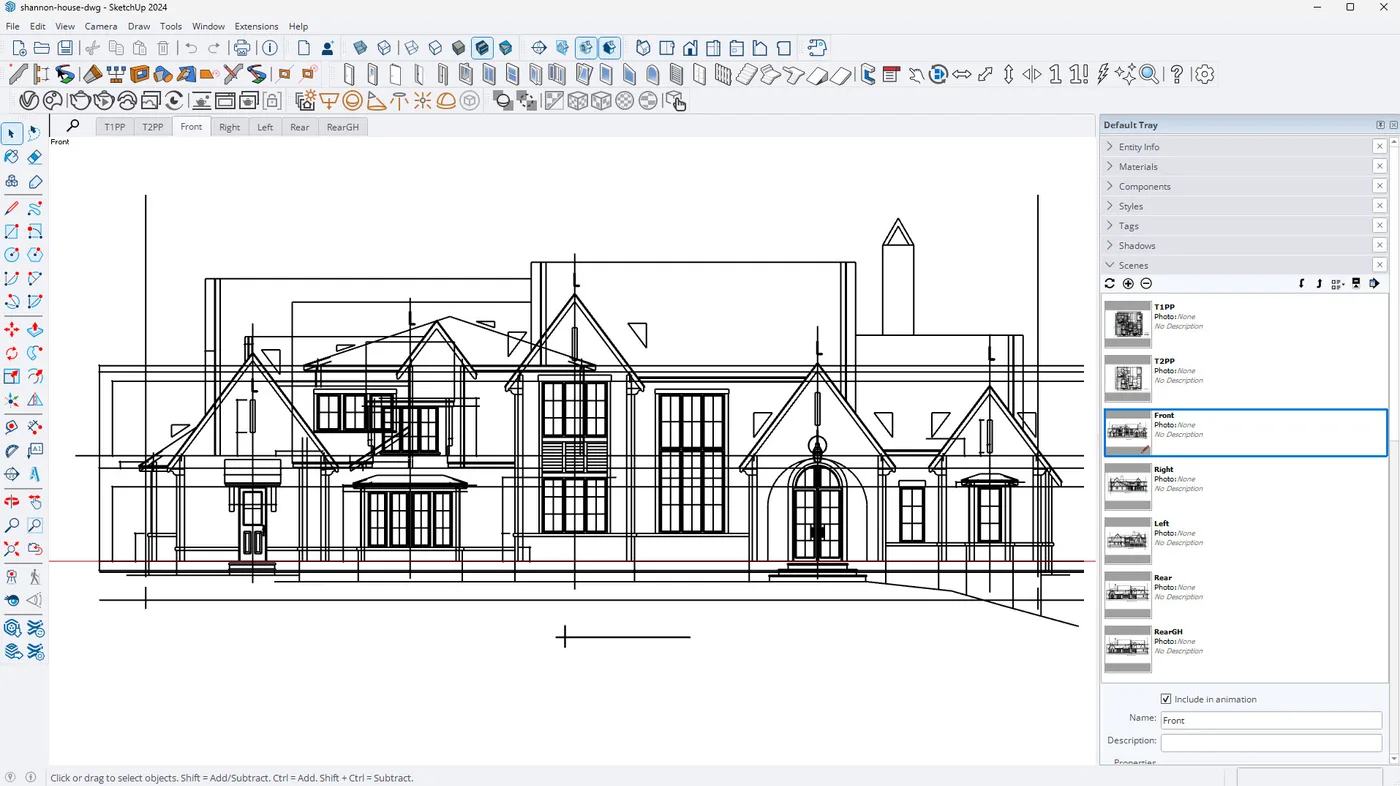Open the Camera menu
The image size is (1400, 786).
coord(101,26)
